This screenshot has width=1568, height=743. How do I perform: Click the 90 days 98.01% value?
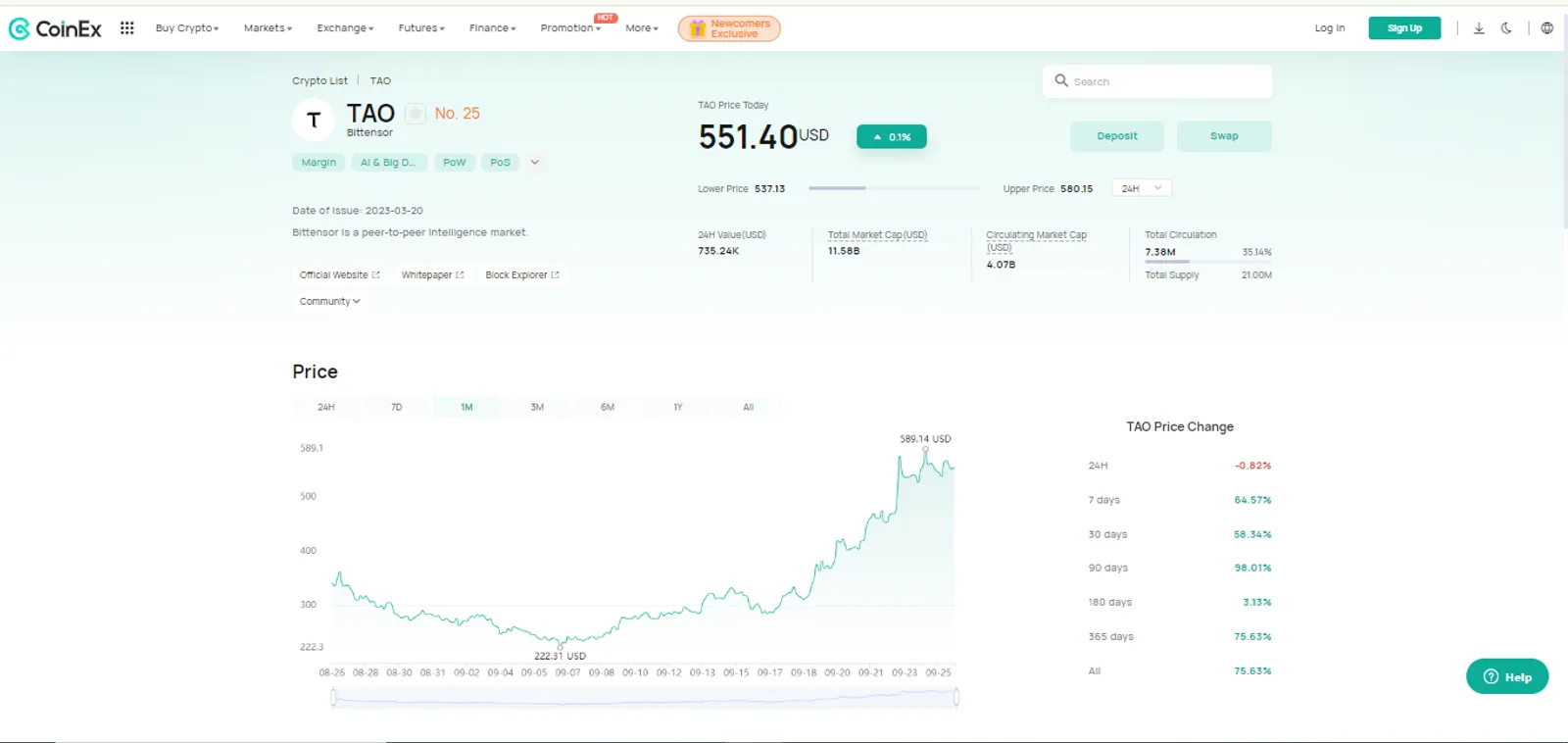click(x=1252, y=568)
